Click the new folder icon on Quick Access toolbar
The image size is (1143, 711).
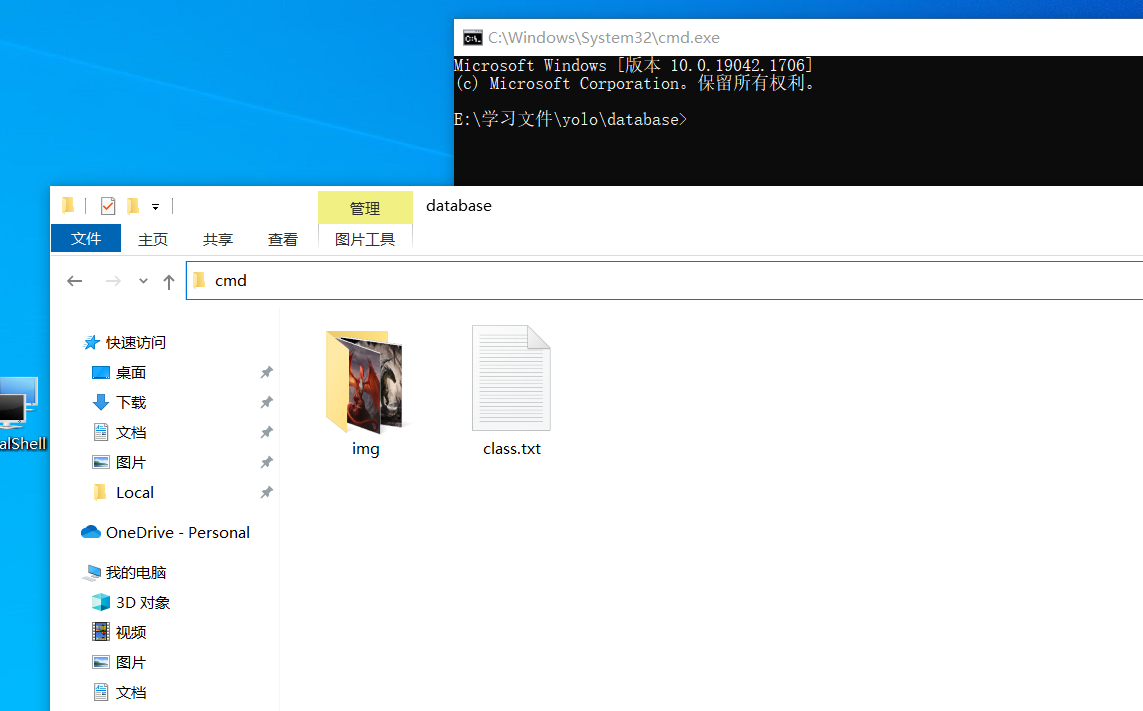click(x=133, y=205)
